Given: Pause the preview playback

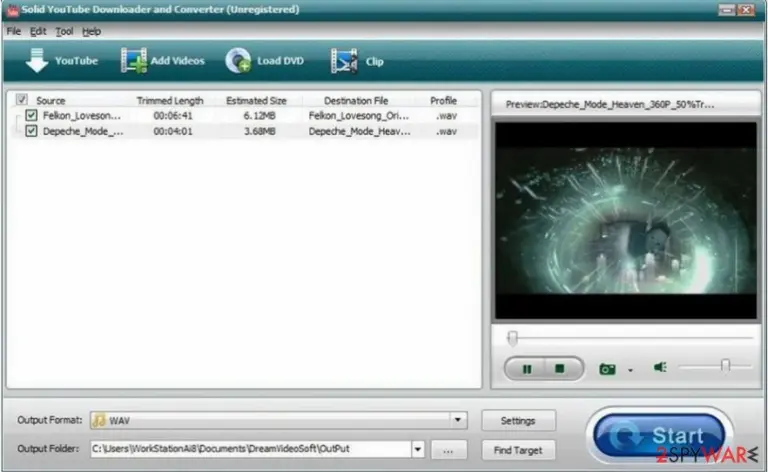Looking at the screenshot, I should pos(527,369).
